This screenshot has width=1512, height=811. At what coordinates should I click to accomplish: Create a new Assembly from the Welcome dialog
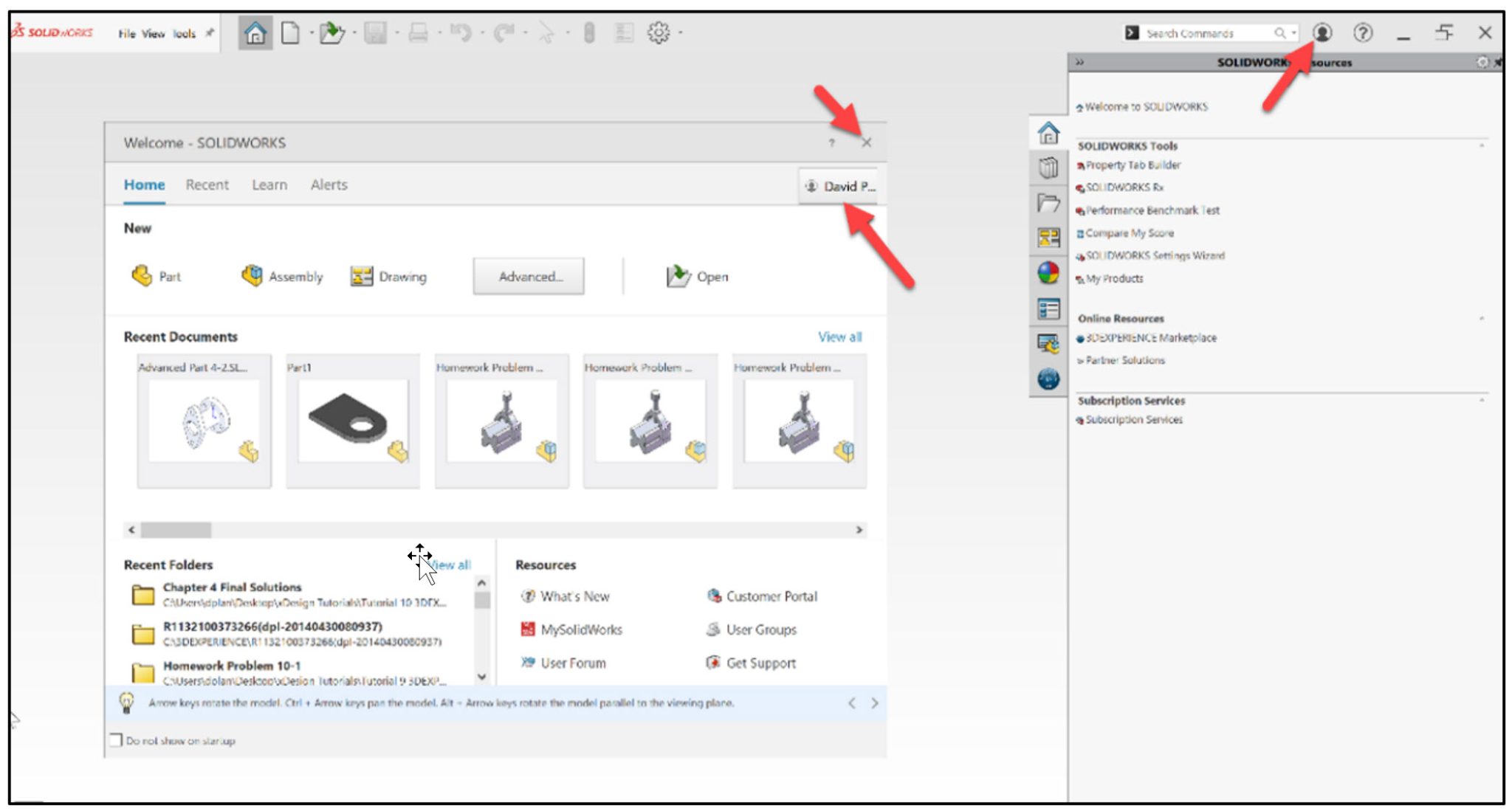pyautogui.click(x=283, y=277)
